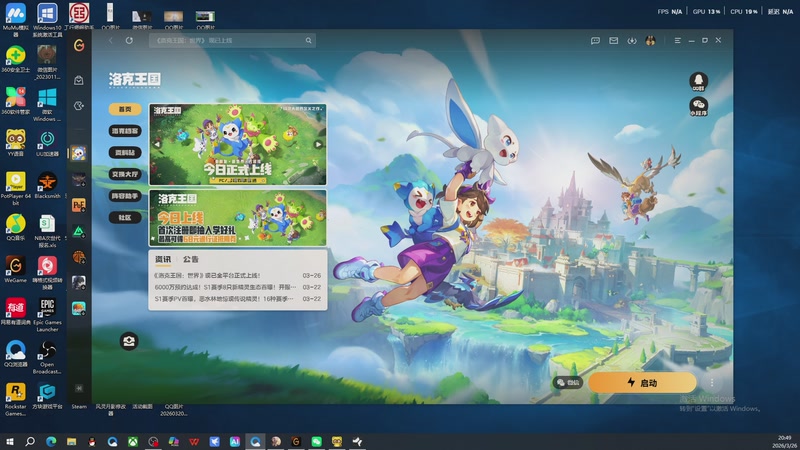Open the download manager icon

click(x=632, y=40)
